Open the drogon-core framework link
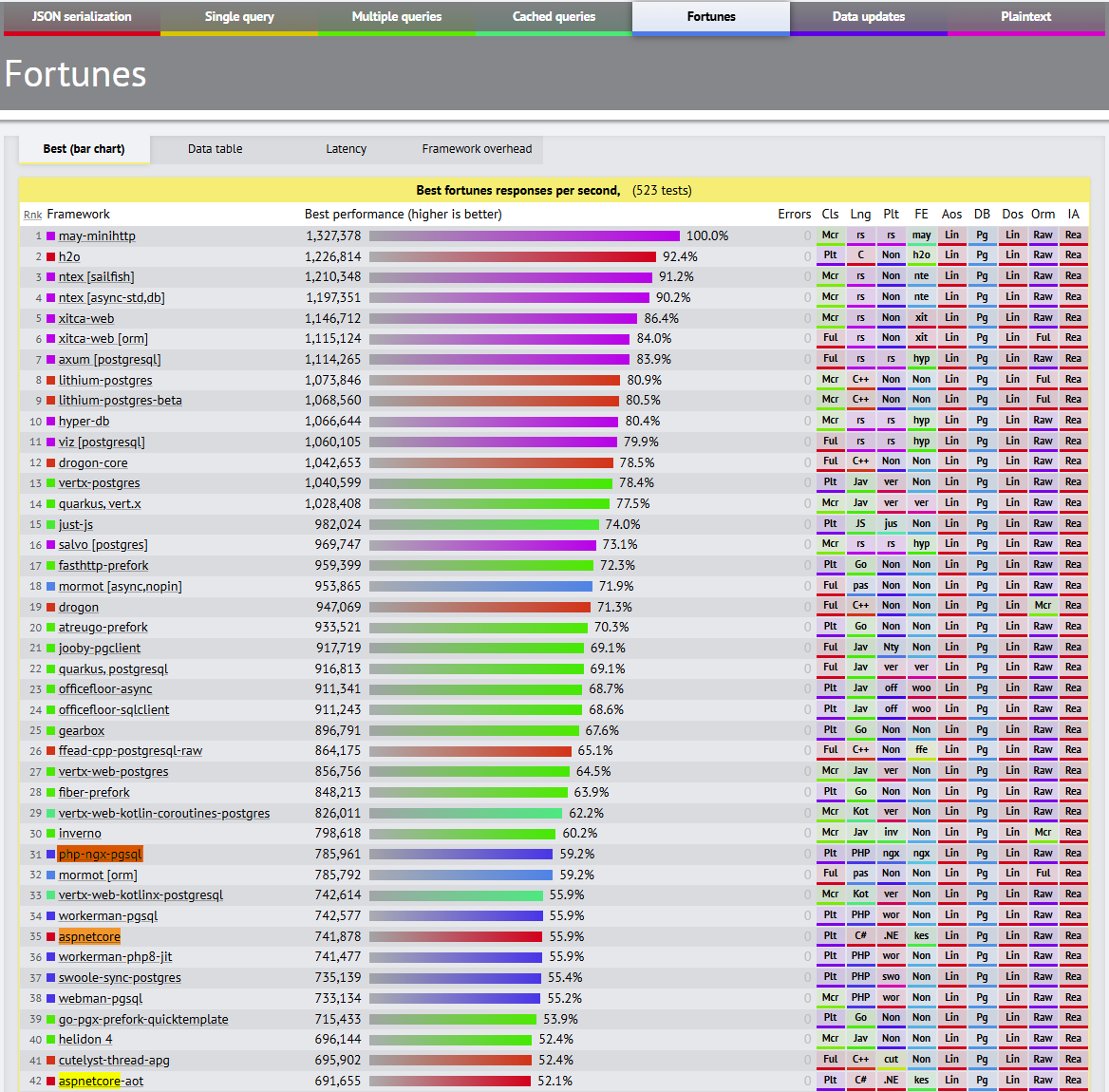 (x=93, y=463)
